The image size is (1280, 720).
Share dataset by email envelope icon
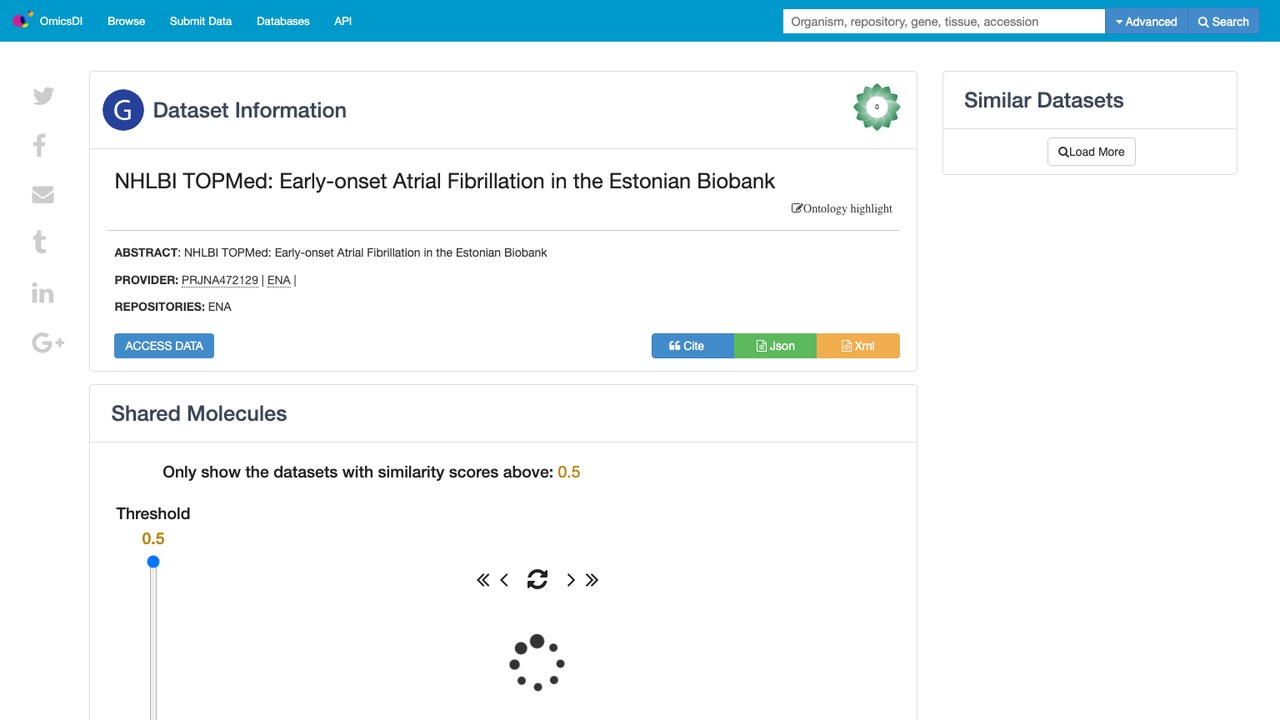[x=43, y=194]
